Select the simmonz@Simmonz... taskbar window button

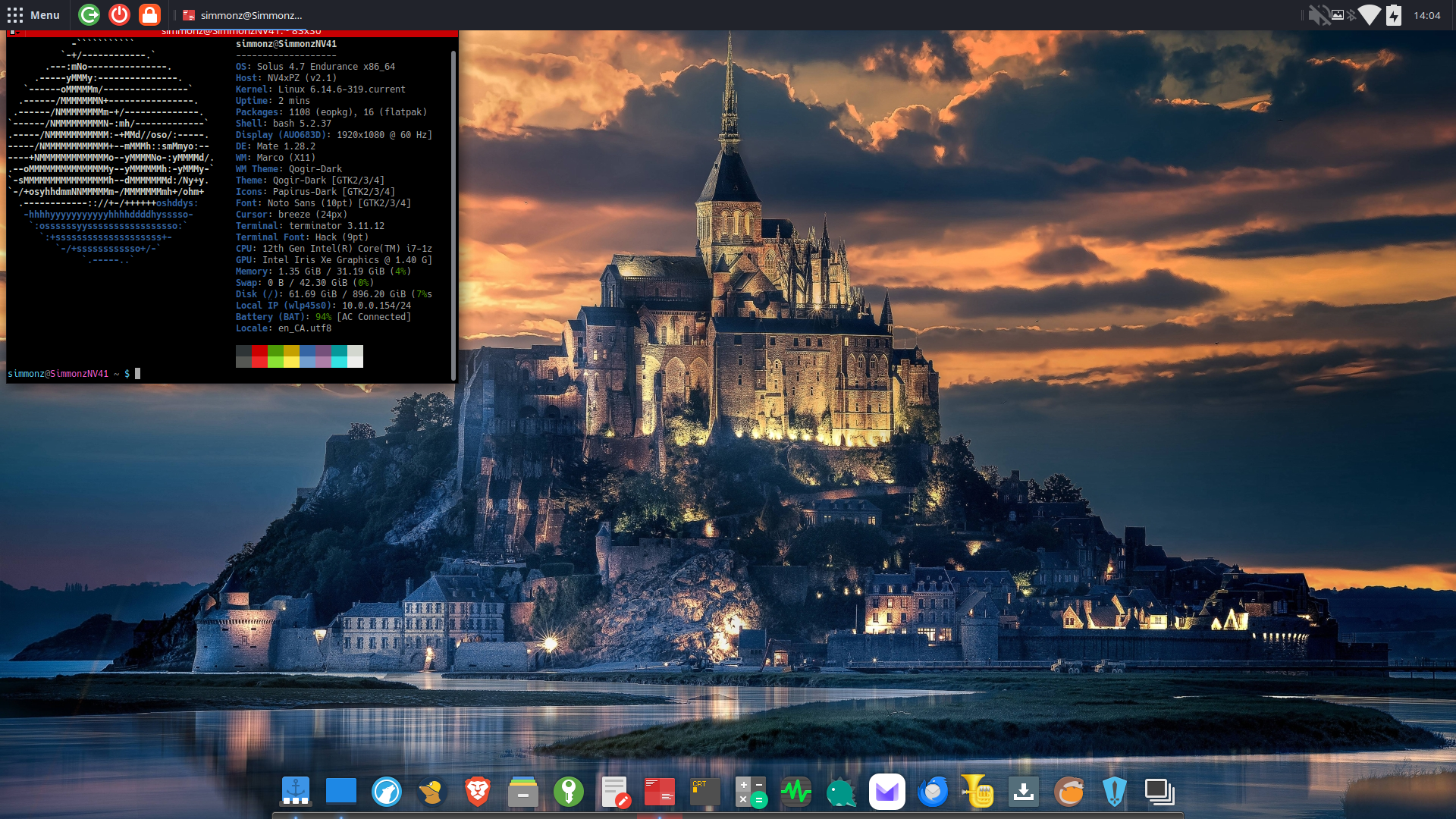coord(243,15)
